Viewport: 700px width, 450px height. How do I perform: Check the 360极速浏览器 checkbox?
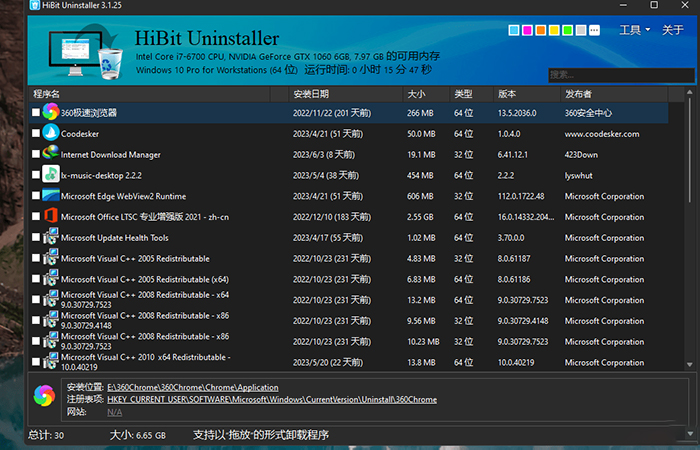(x=36, y=112)
